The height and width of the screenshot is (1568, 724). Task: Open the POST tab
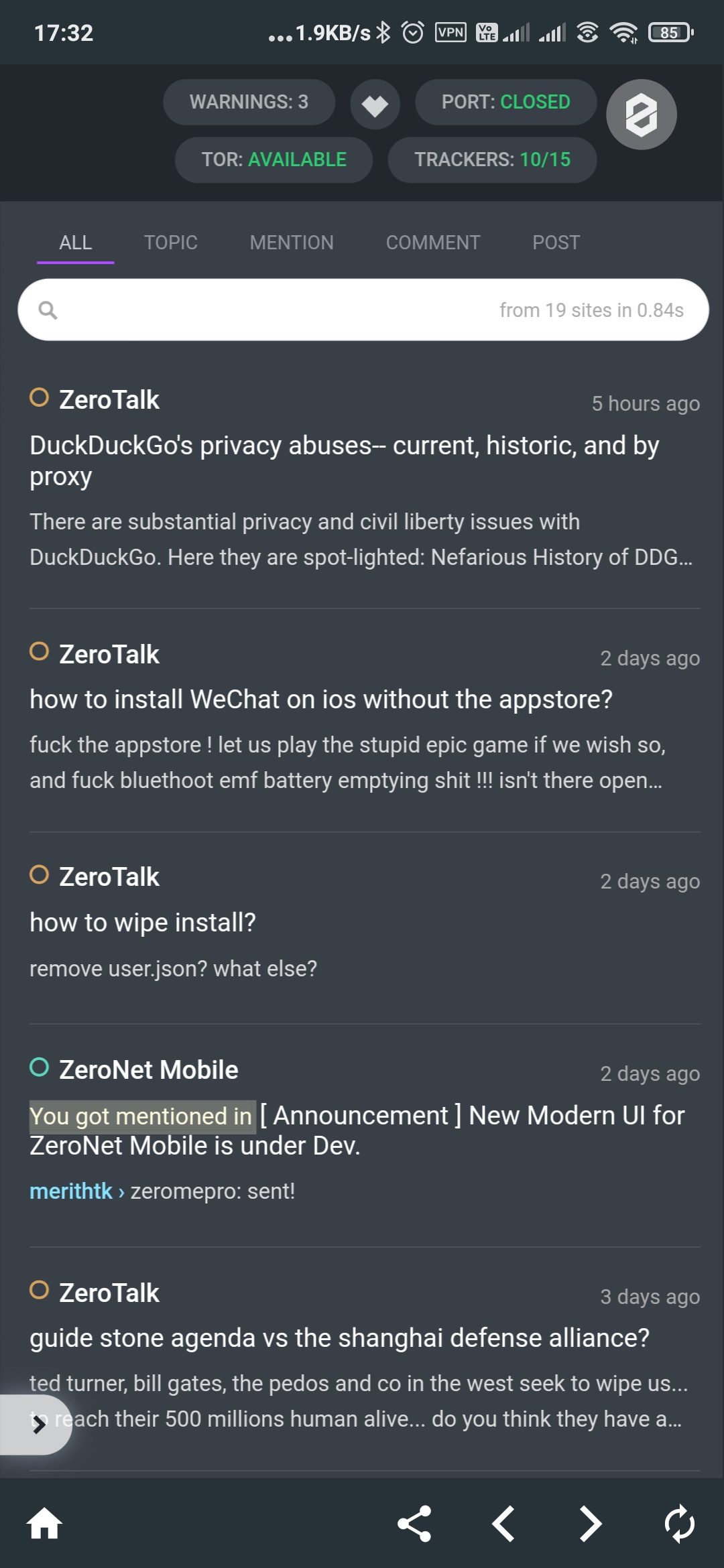pos(556,243)
